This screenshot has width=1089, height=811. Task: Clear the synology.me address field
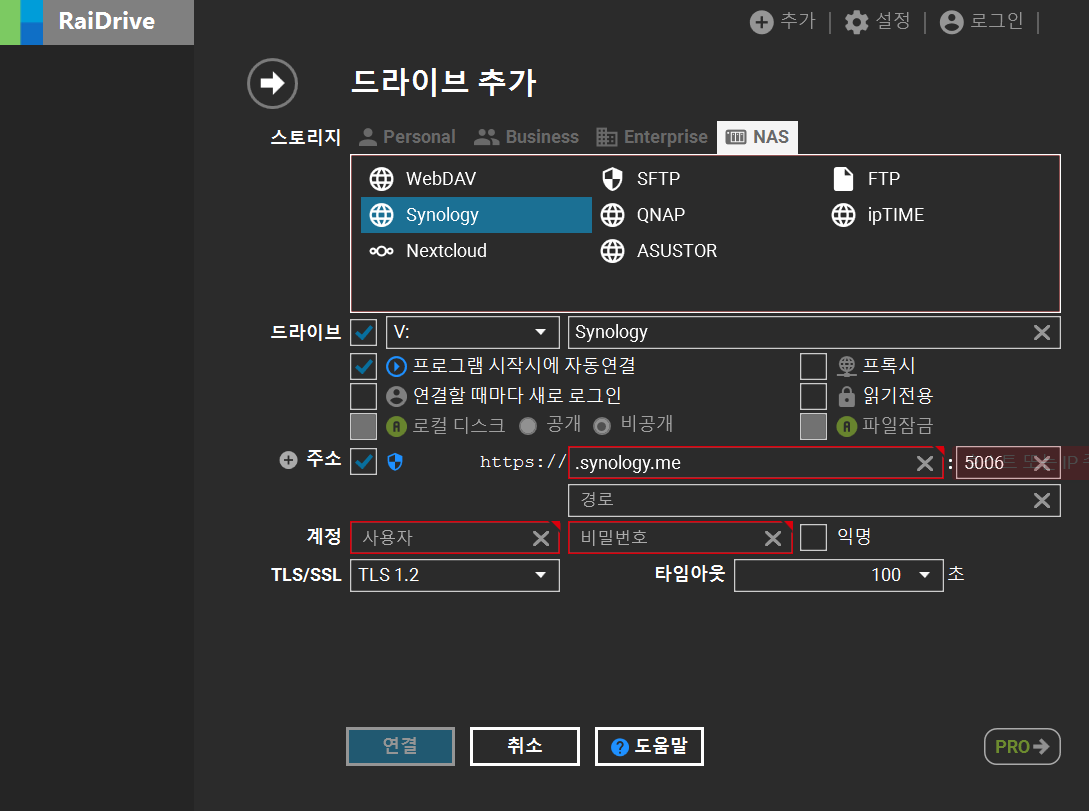tap(924, 463)
